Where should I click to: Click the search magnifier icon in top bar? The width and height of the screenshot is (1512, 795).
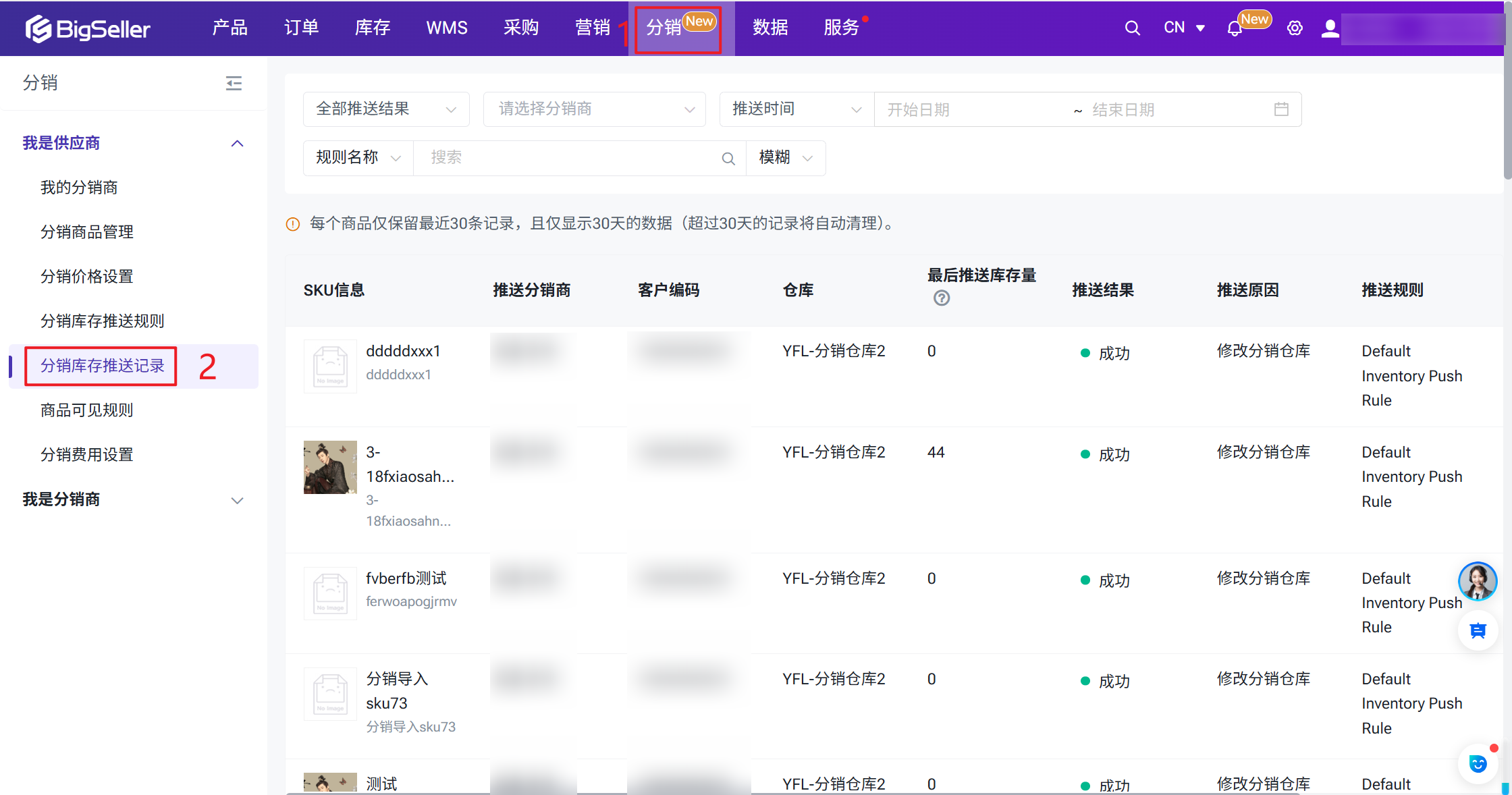point(1132,28)
